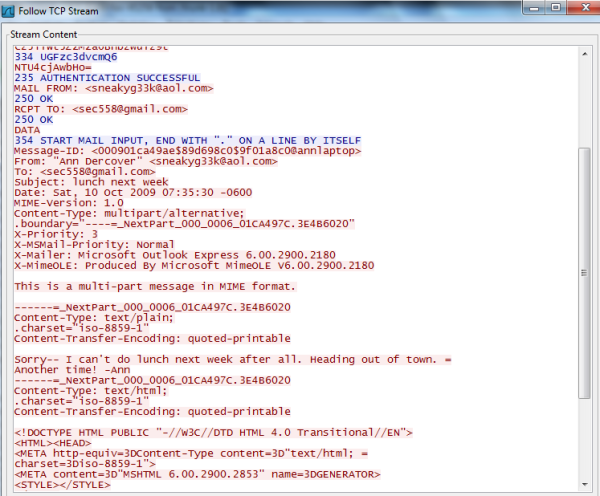
Task: Click the Wireshark icon in title bar
Action: pyautogui.click(x=8, y=11)
